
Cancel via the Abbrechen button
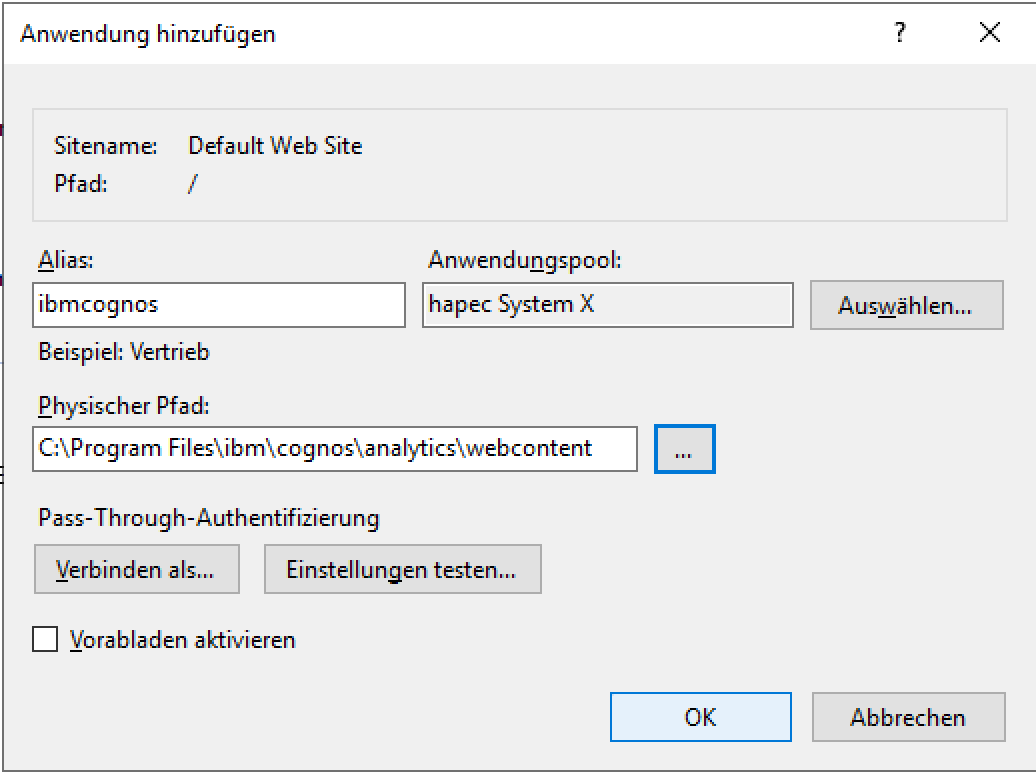908,717
